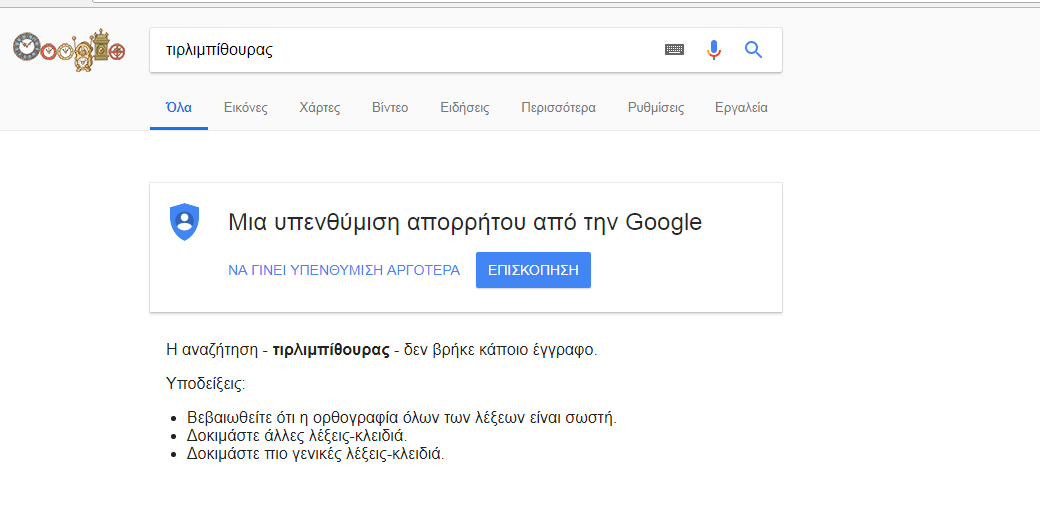Click the Υποδείξεις label
Viewport: 1040px width, 527px height.
point(205,383)
